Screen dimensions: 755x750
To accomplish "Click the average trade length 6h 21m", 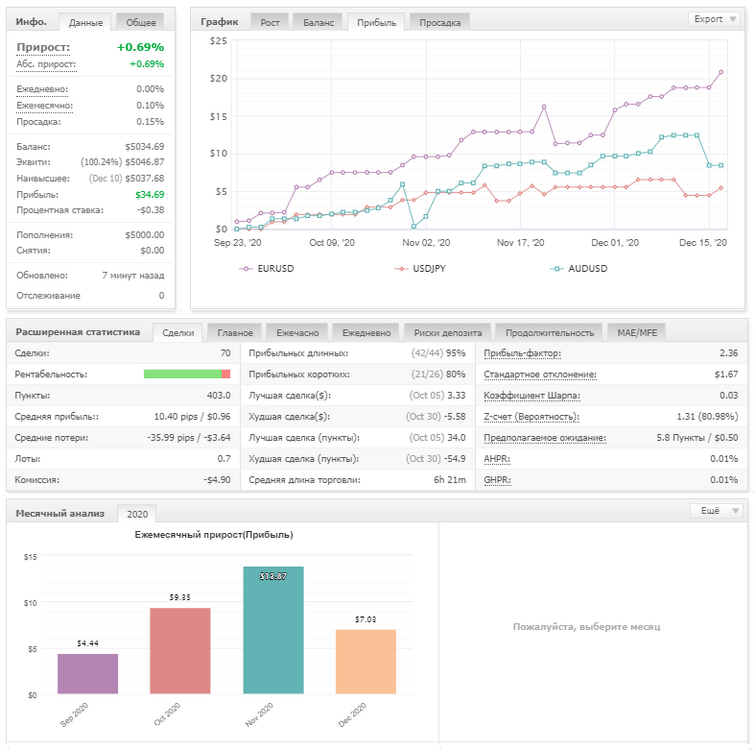I will [x=449, y=480].
